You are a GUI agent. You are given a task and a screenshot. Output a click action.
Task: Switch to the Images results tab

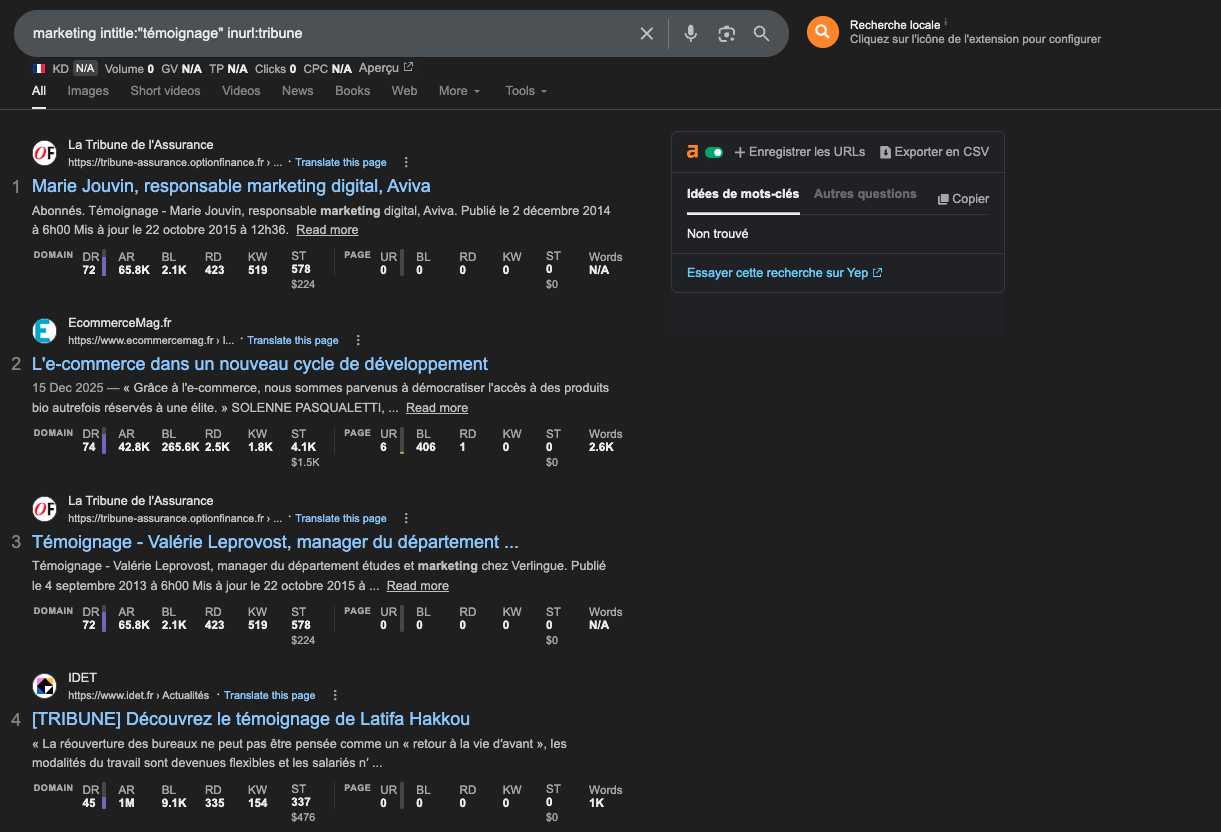(x=88, y=91)
